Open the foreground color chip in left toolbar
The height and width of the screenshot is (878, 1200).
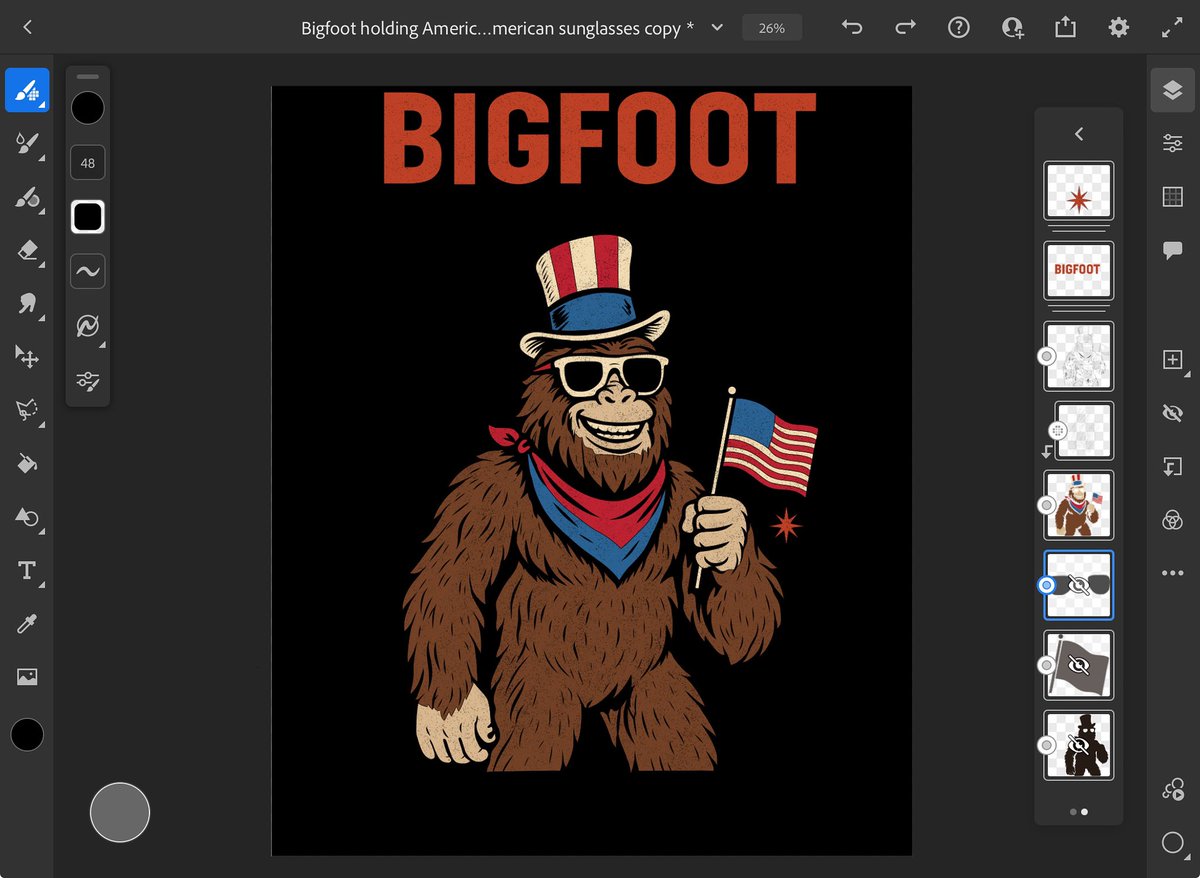(27, 735)
